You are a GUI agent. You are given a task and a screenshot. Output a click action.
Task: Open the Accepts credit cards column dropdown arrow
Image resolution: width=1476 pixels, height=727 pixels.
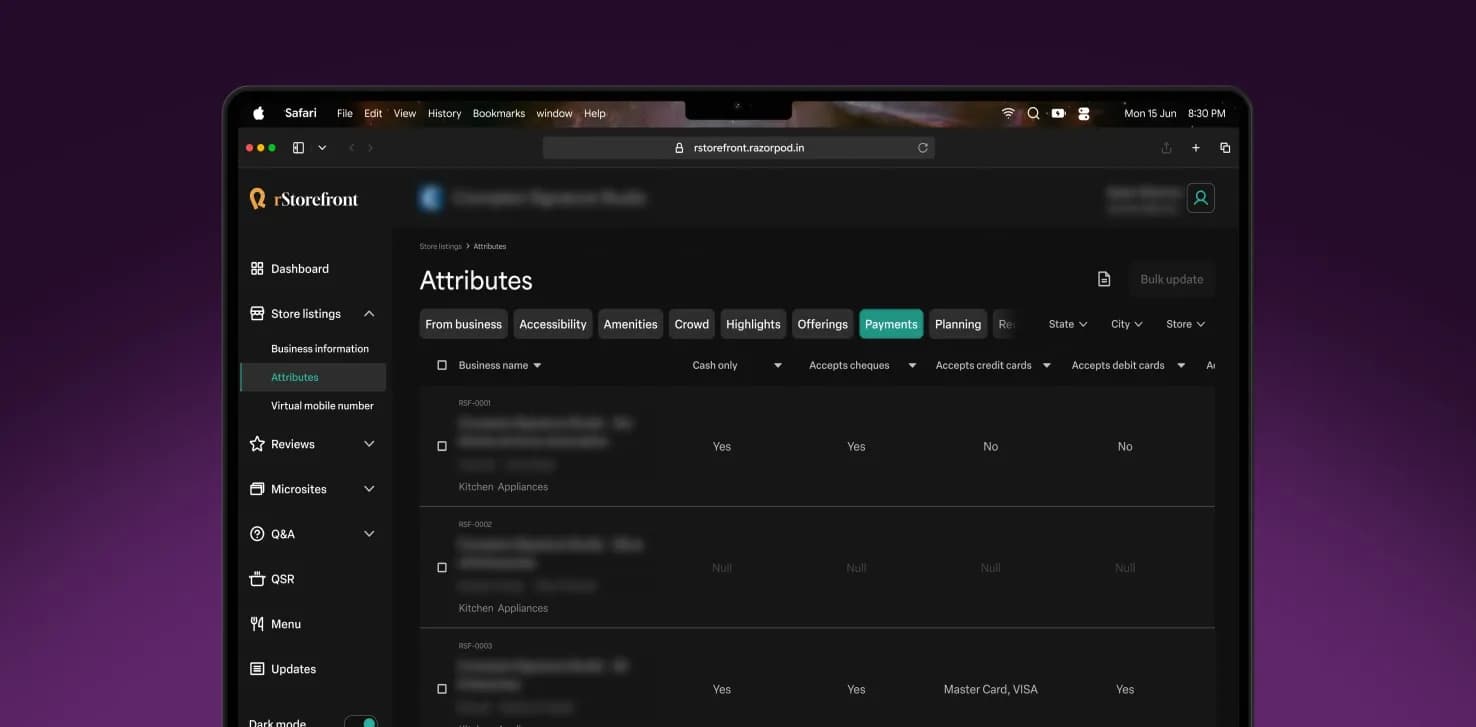1047,366
